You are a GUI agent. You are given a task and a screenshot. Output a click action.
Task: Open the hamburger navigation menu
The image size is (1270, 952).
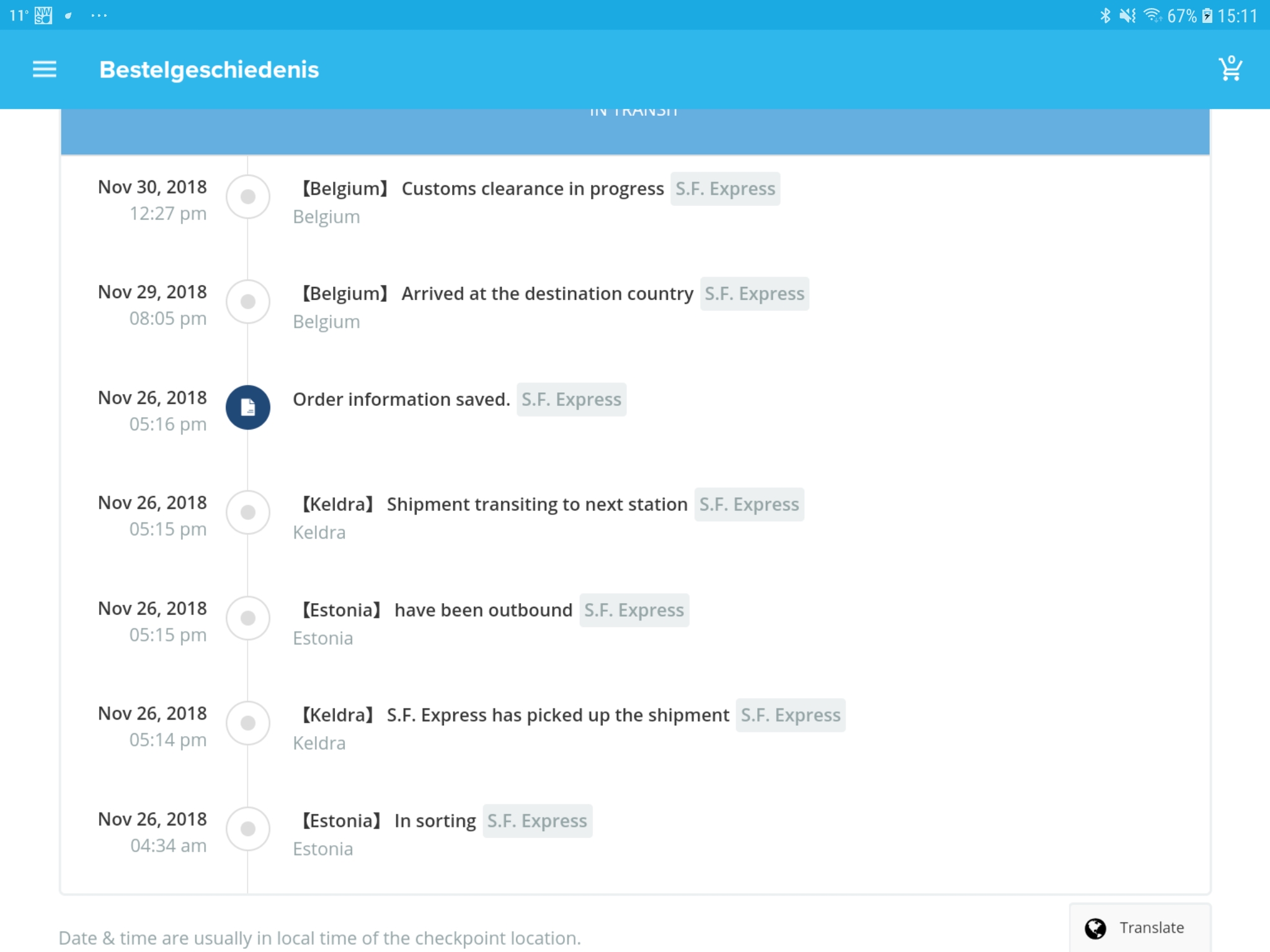[44, 69]
